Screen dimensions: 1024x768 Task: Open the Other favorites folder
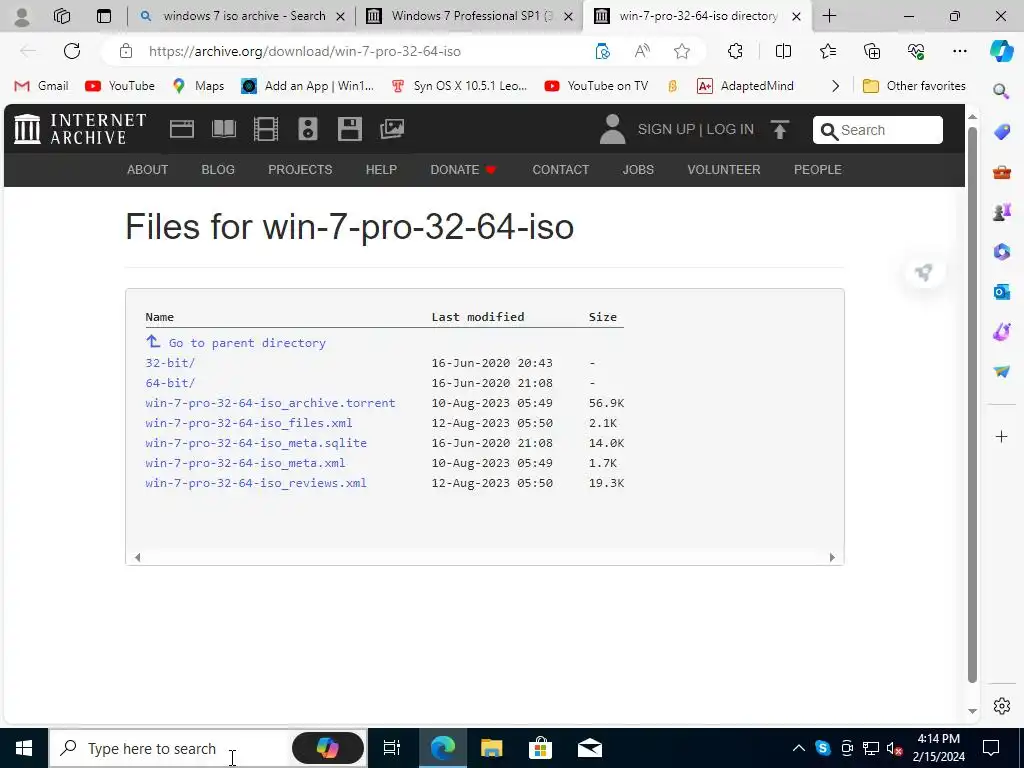pyautogui.click(x=914, y=86)
